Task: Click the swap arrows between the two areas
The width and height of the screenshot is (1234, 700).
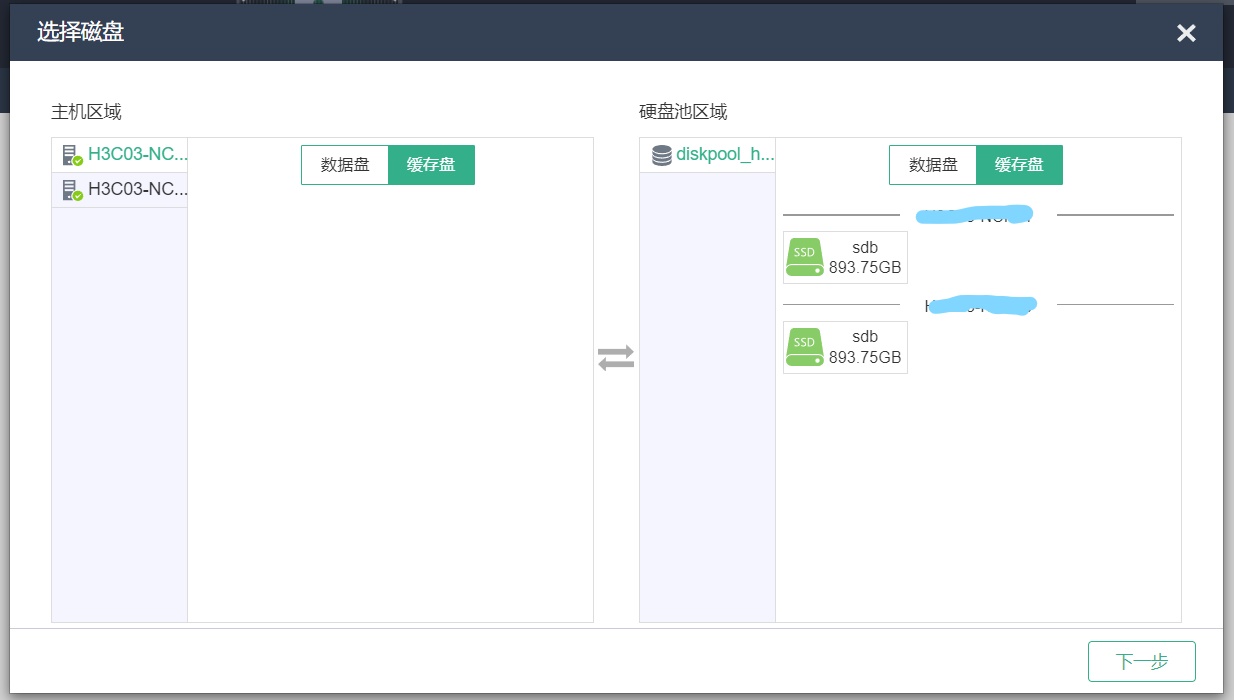Action: click(x=616, y=357)
